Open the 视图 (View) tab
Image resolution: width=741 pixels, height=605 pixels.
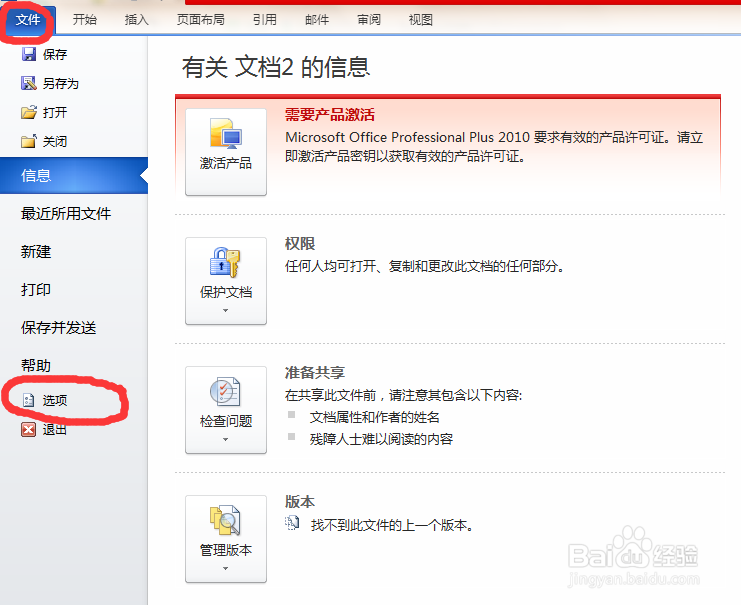[x=421, y=20]
